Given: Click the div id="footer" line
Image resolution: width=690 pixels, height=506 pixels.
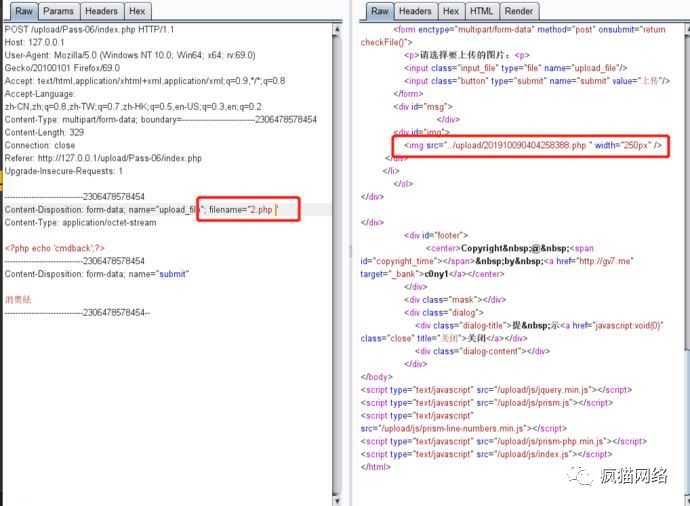Looking at the screenshot, I should pos(436,235).
